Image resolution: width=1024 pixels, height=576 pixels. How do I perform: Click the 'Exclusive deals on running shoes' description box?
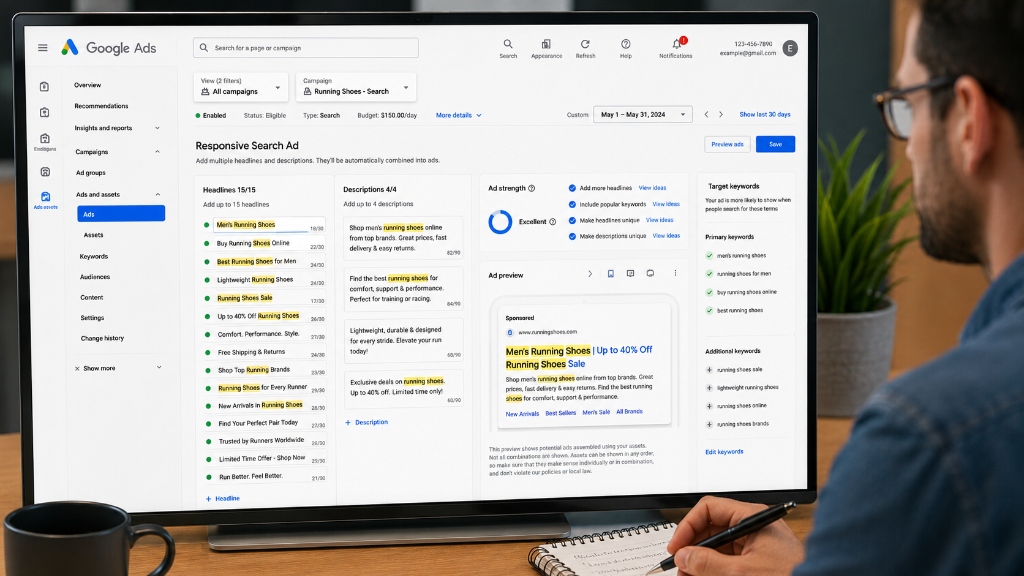pos(404,388)
